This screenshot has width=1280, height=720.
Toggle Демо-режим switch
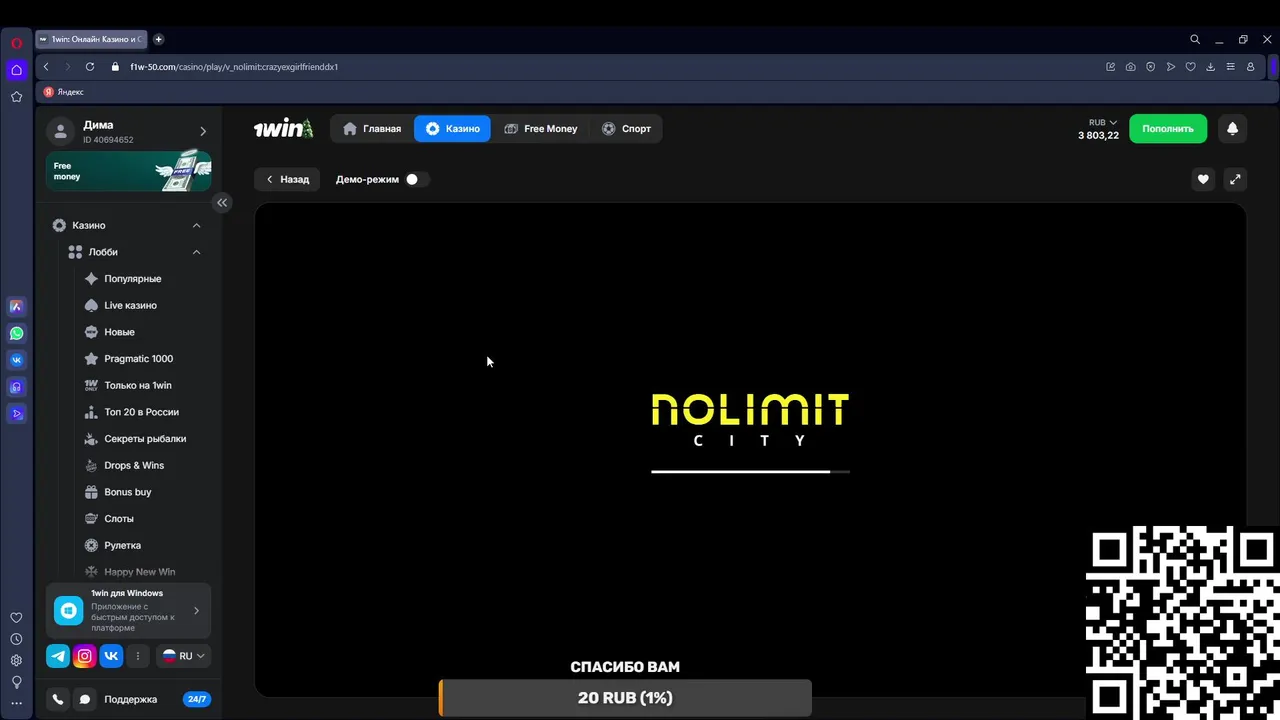pos(417,179)
